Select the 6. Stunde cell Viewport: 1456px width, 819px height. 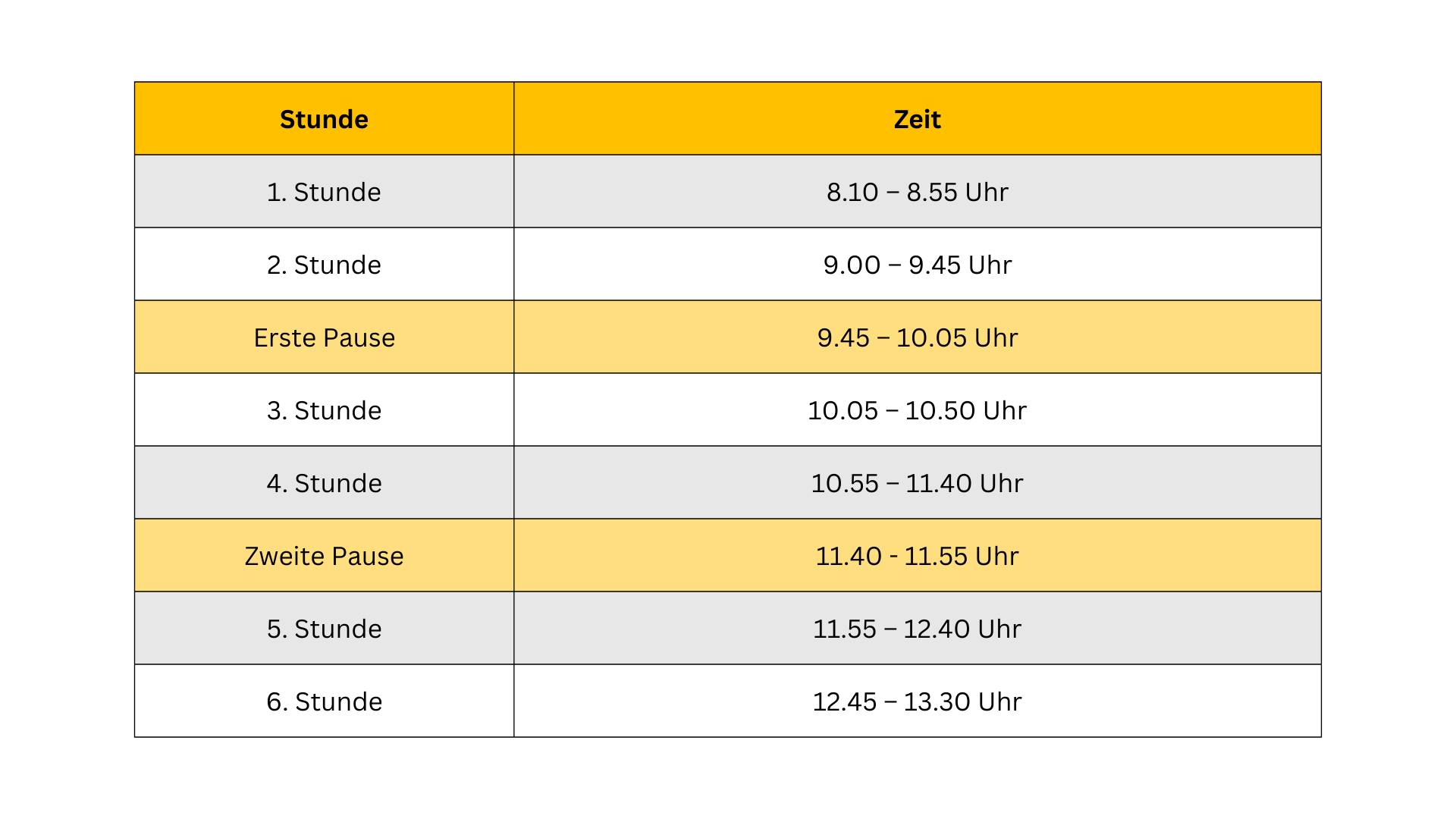pyautogui.click(x=324, y=701)
